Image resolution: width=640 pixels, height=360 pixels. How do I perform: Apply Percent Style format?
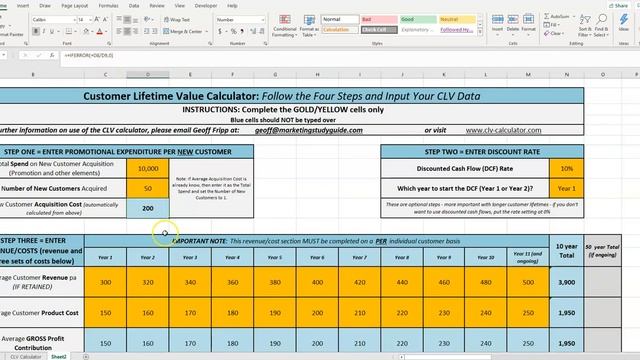tap(233, 31)
